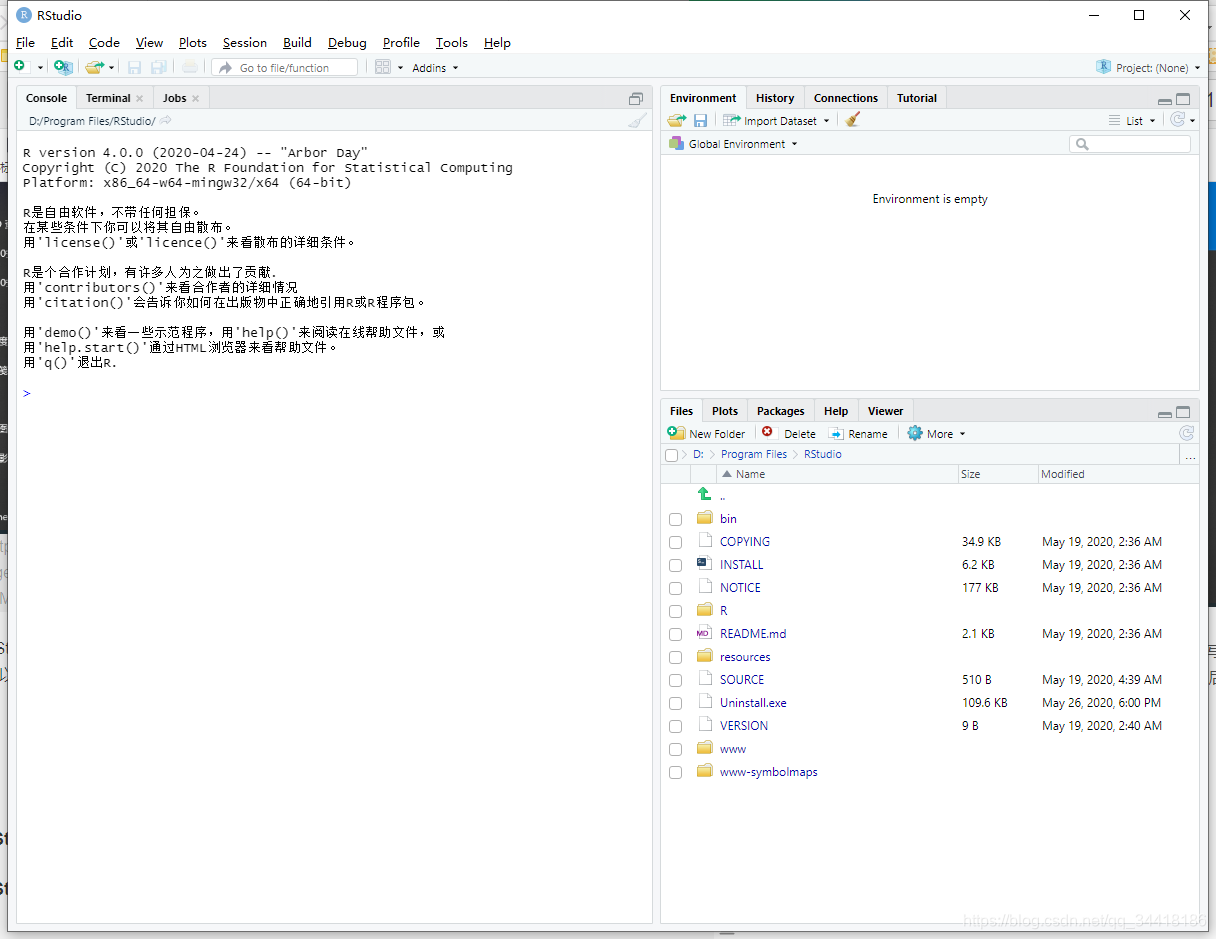Viewport: 1216px width, 939px height.
Task: Close the Terminal tab
Action: (x=140, y=98)
